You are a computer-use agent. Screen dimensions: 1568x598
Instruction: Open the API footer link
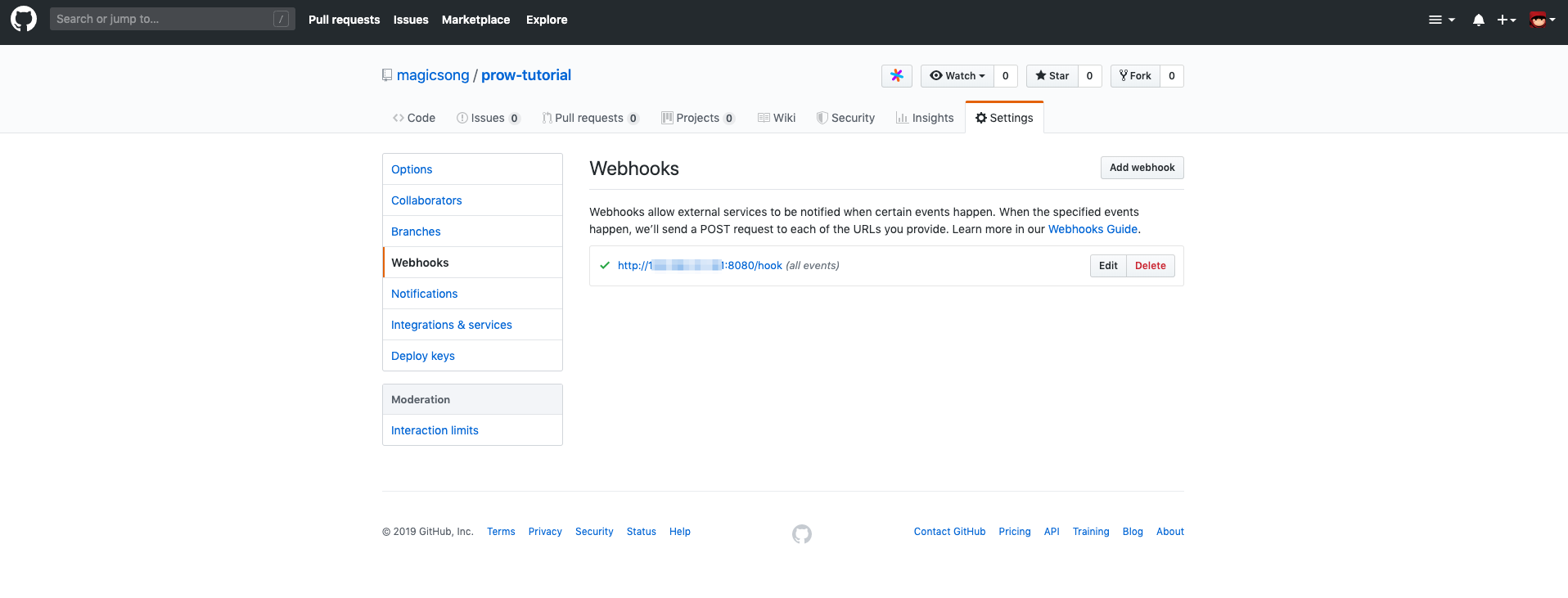(1052, 532)
